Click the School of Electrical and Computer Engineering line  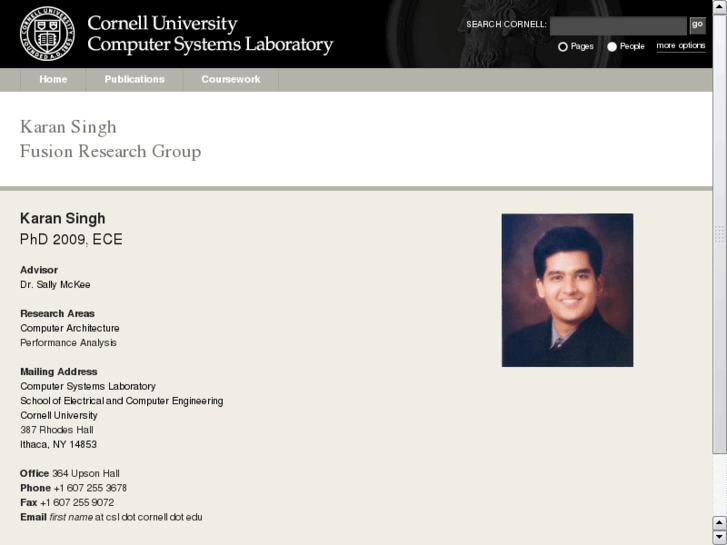click(x=121, y=401)
